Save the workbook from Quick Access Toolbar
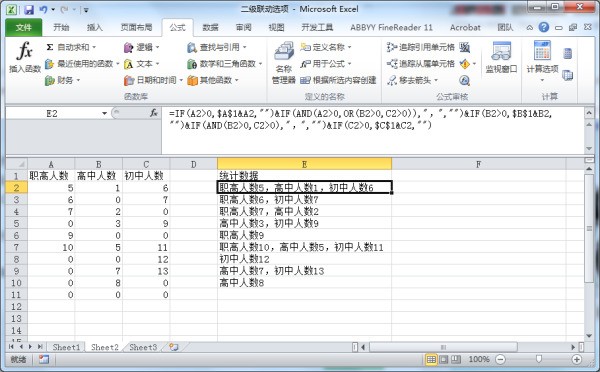Screen dimensions: 600x372 click(x=29, y=10)
